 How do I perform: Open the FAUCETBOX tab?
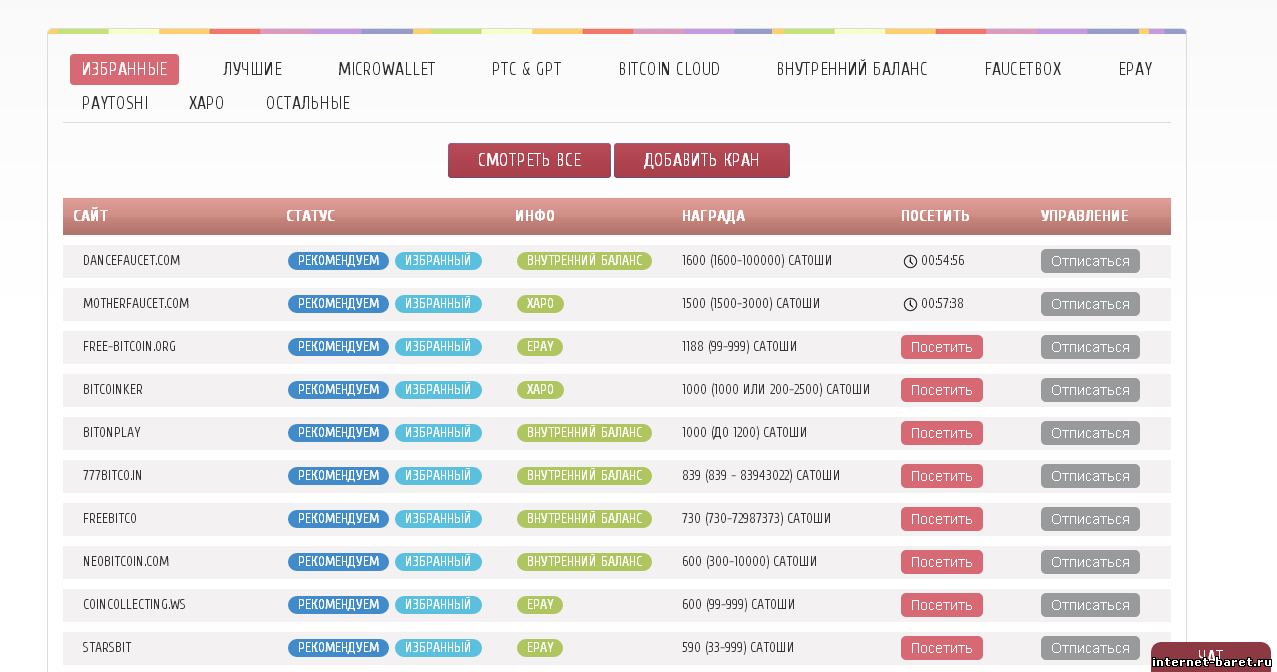point(1023,70)
